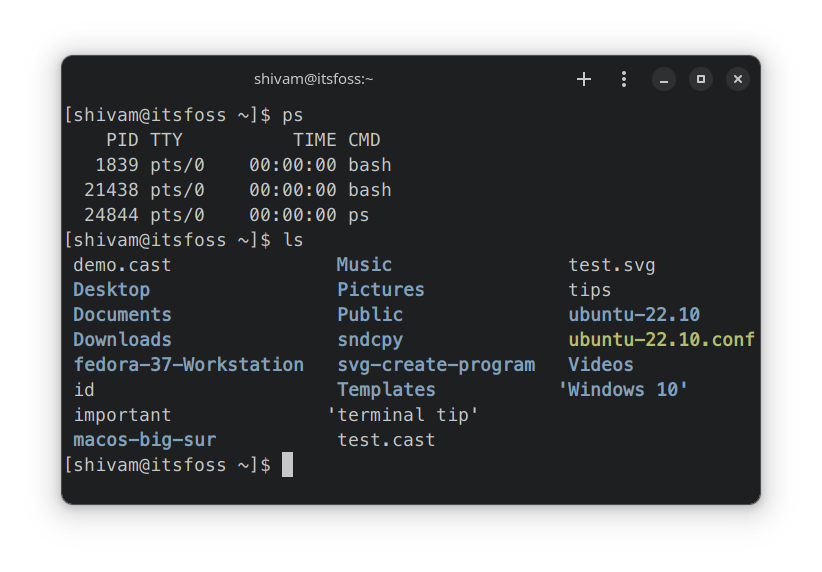This screenshot has height=572, width=822.
Task: Minimize the terminal window
Action: tap(664, 79)
